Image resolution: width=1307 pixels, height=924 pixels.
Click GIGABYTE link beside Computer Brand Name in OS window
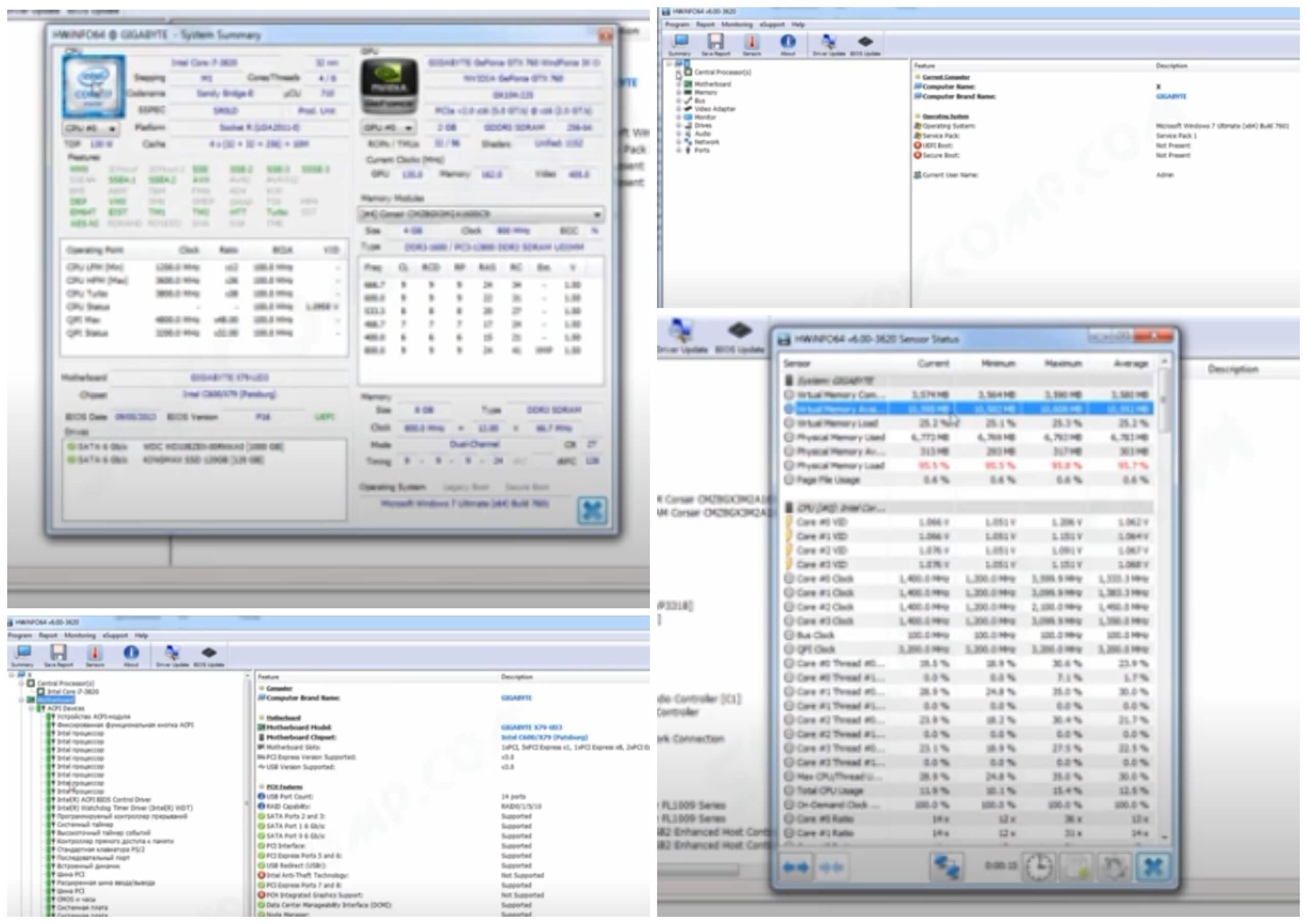[x=1171, y=97]
